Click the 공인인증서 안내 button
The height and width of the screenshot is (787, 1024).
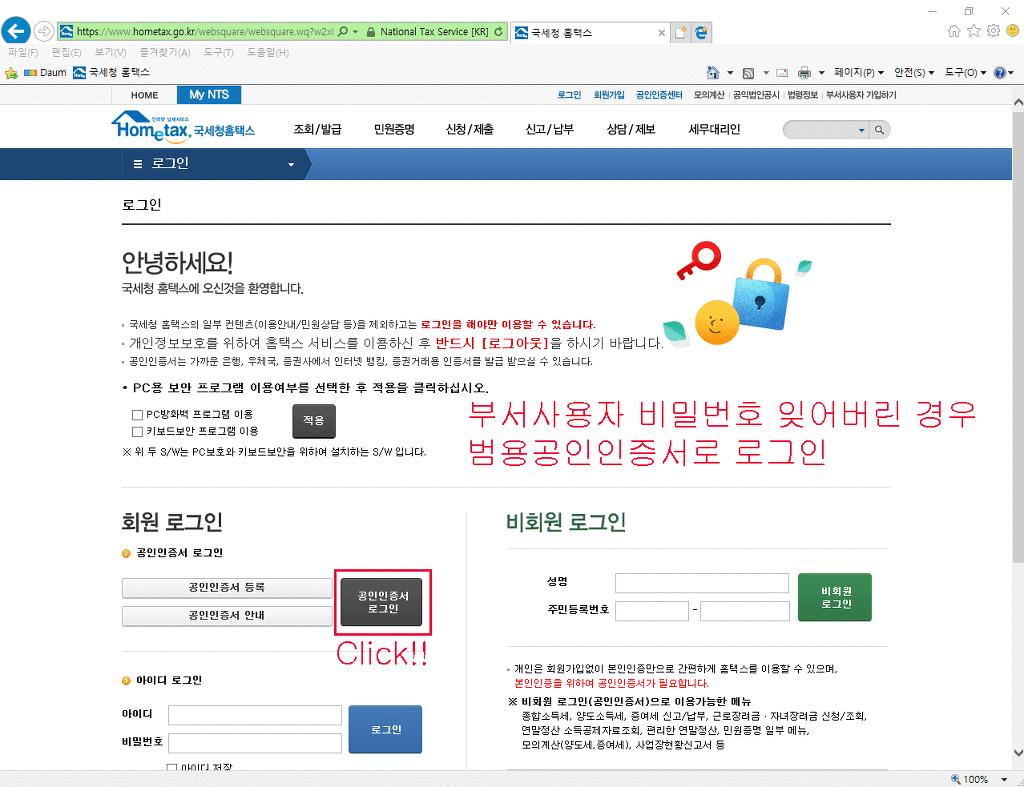tap(227, 616)
